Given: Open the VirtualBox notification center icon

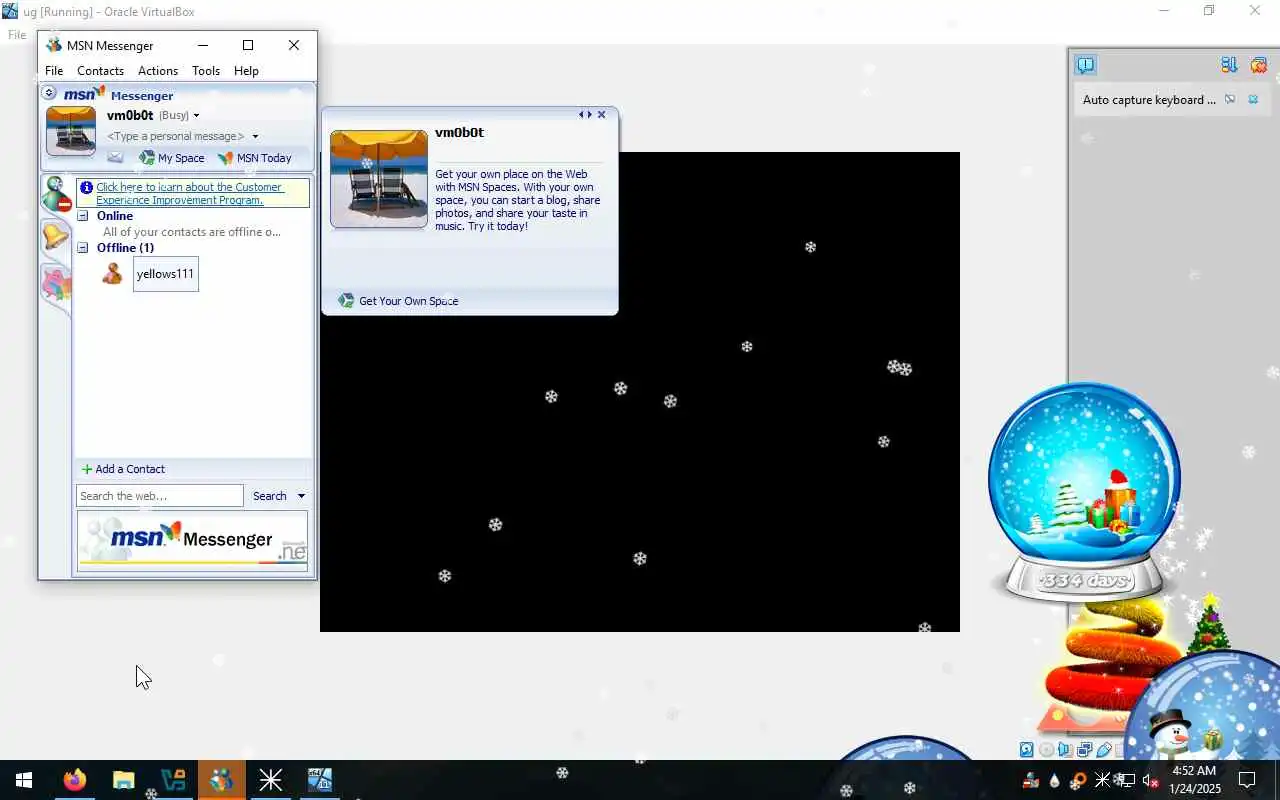Looking at the screenshot, I should [x=1085, y=65].
